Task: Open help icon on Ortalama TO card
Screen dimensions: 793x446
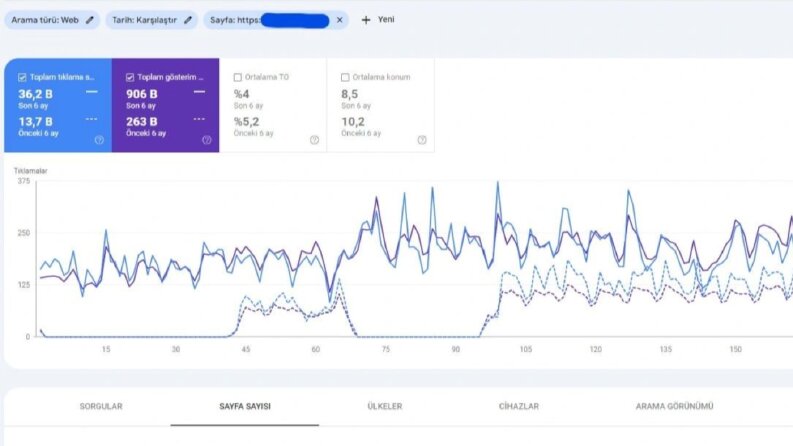Action: (x=315, y=140)
